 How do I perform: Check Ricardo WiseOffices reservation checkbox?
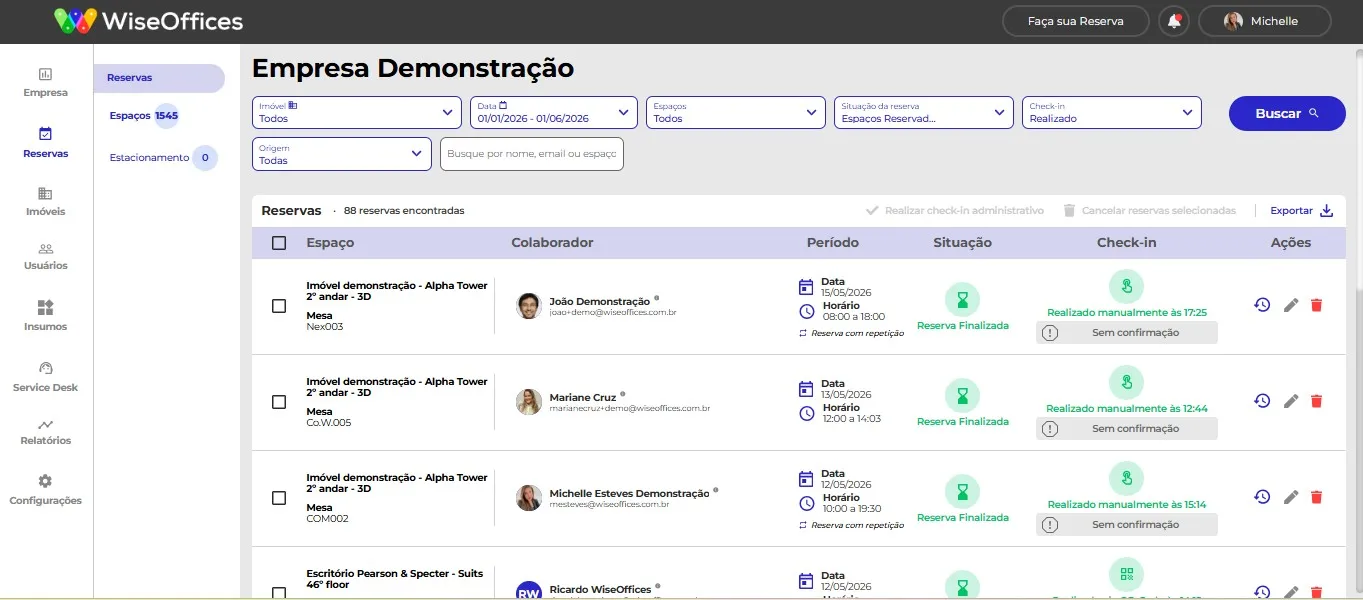tap(279, 593)
